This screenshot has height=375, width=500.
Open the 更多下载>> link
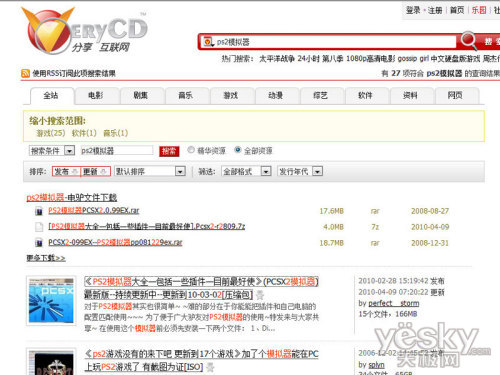coord(46,258)
